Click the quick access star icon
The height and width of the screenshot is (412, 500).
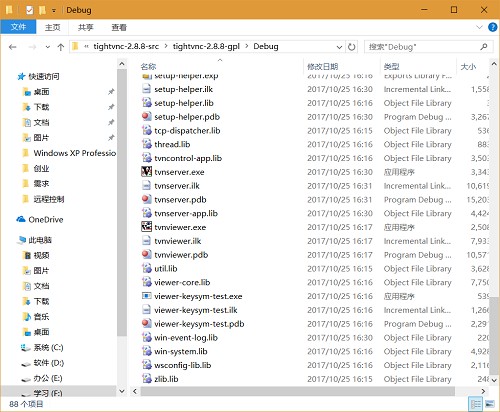point(21,76)
